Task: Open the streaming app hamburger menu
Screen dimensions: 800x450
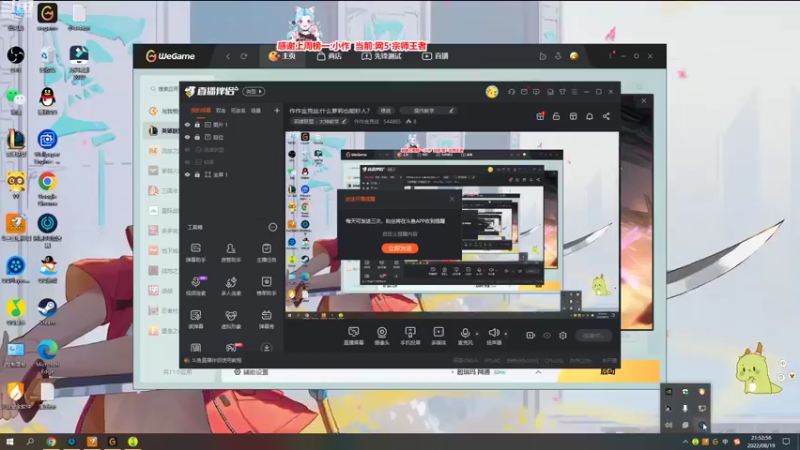Action: [x=574, y=92]
